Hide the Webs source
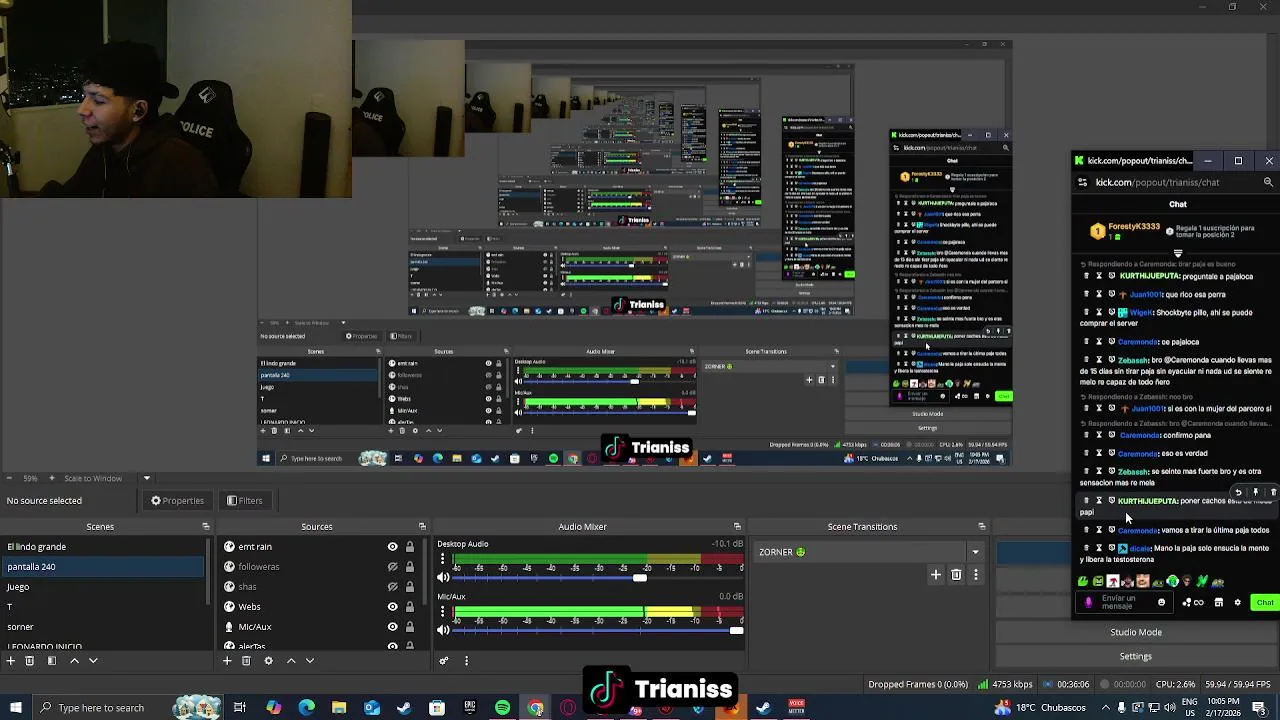The height and width of the screenshot is (720, 1280). (392, 607)
